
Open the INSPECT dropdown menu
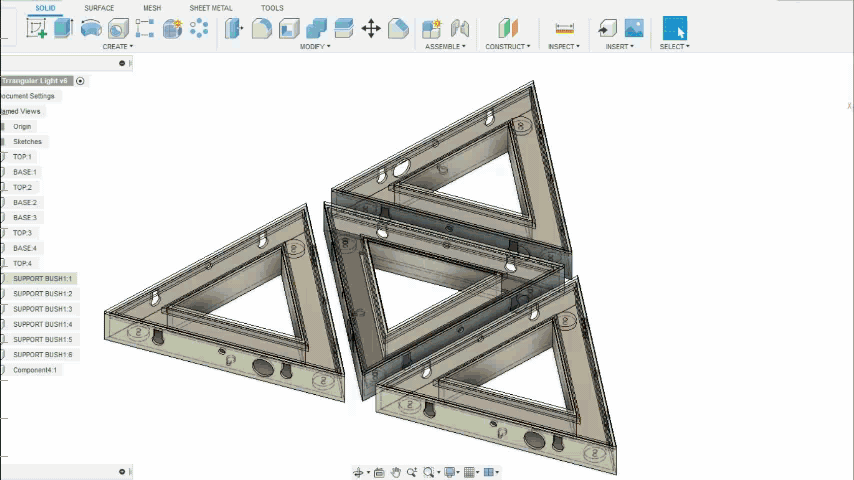(x=564, y=47)
